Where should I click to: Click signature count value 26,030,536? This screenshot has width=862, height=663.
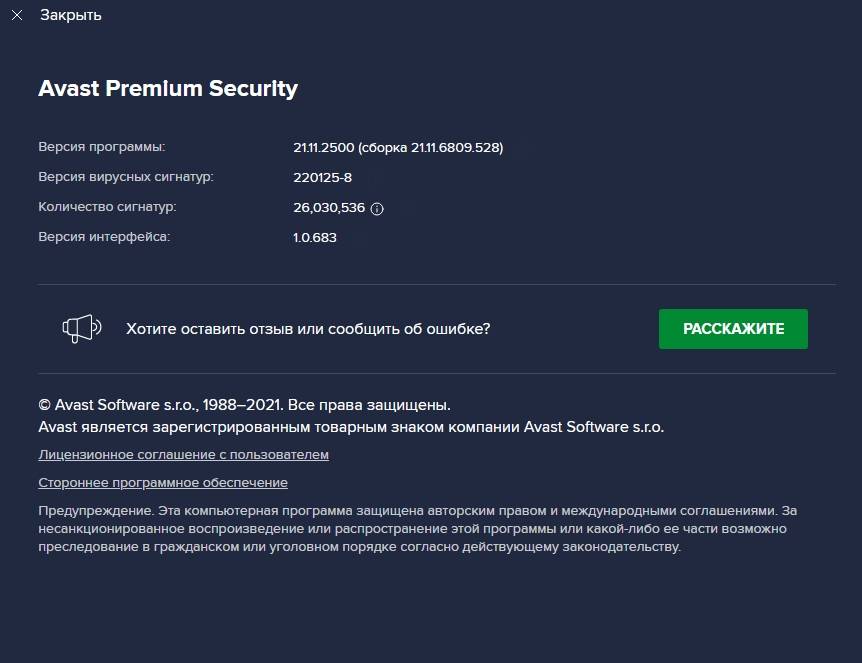[x=329, y=208]
